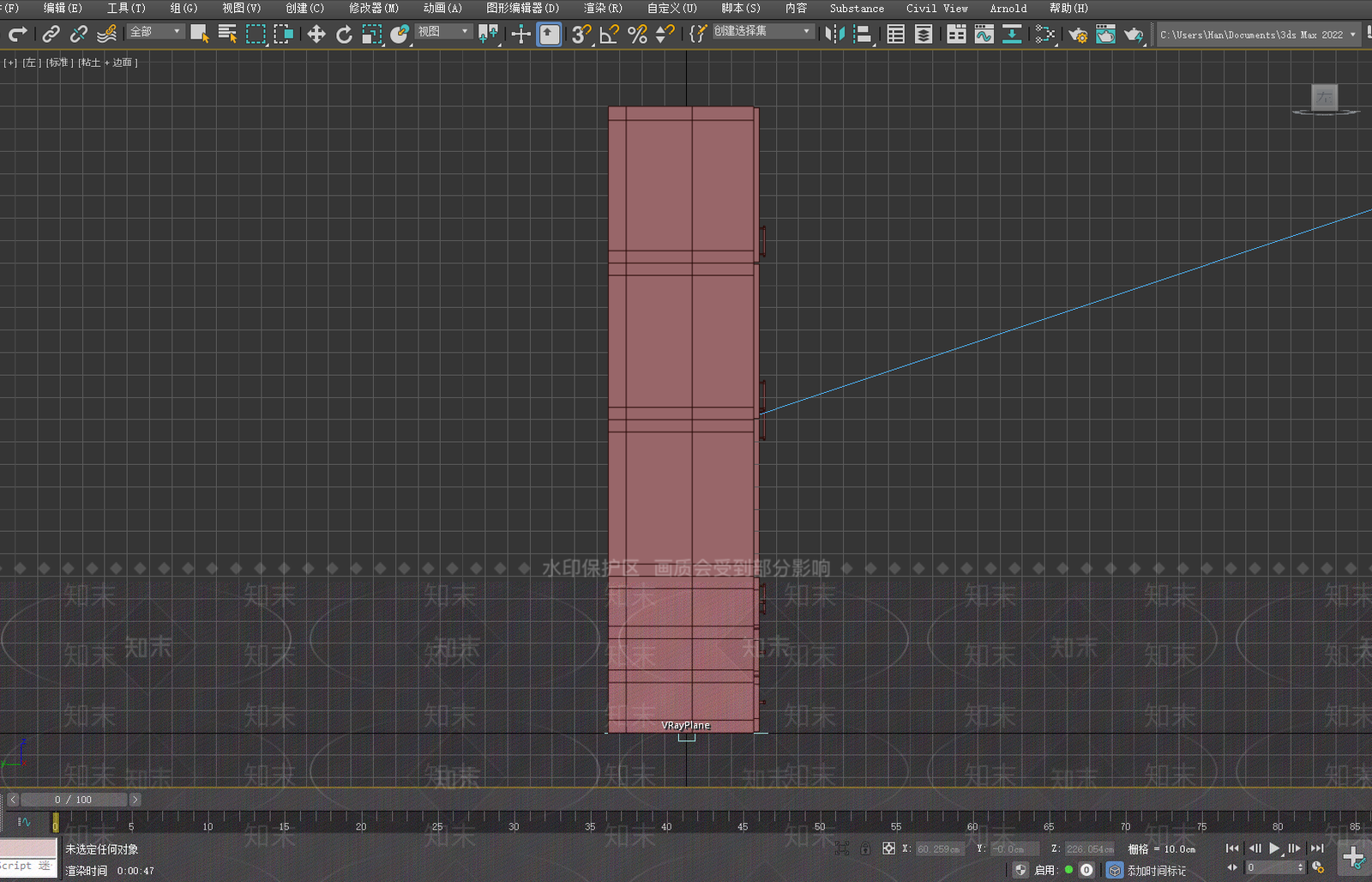Open the 渲染(R) menu

click(604, 9)
